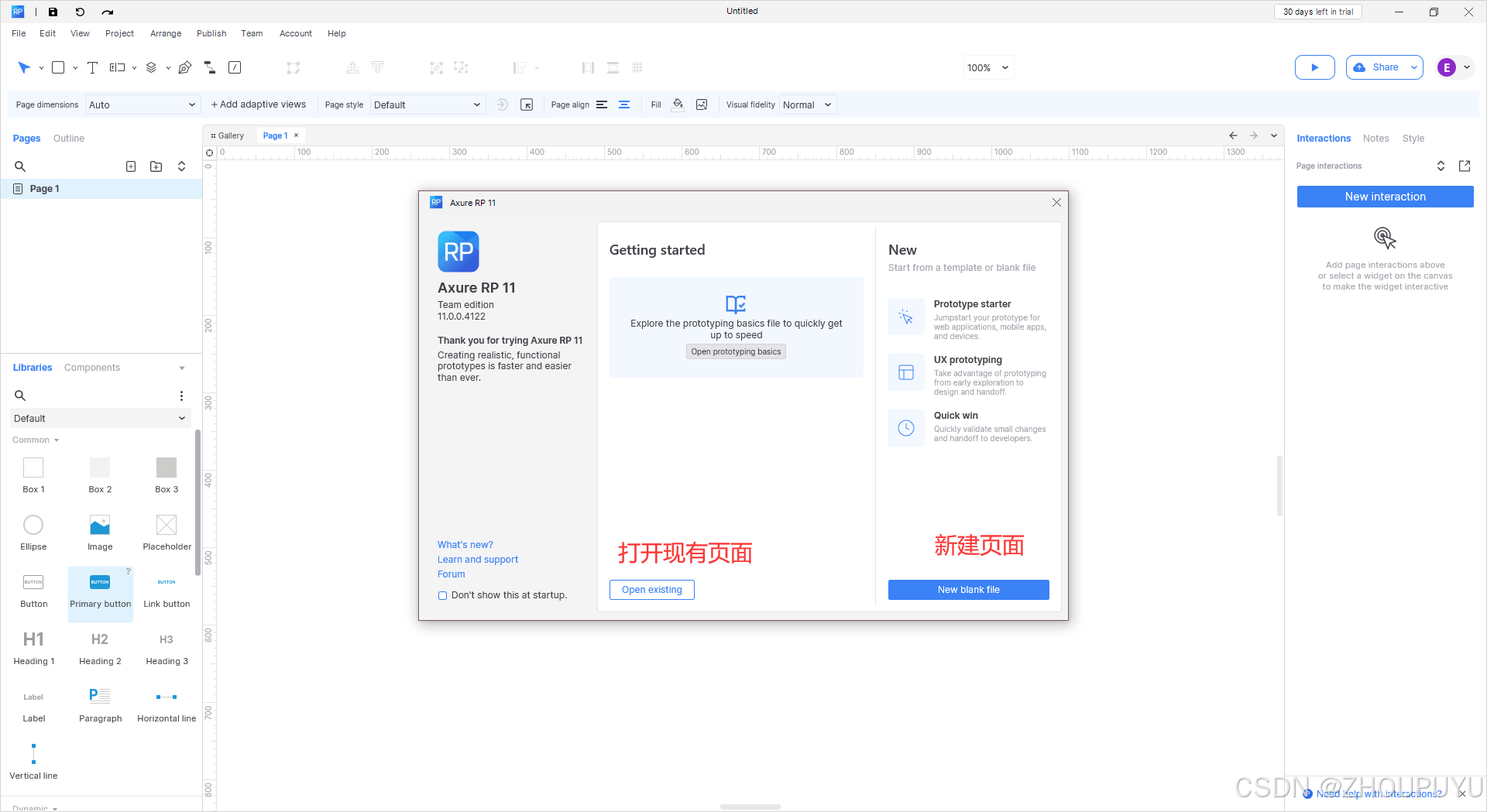Screen dimensions: 1487x812
Task: Click the Preview play button
Action: (1314, 67)
